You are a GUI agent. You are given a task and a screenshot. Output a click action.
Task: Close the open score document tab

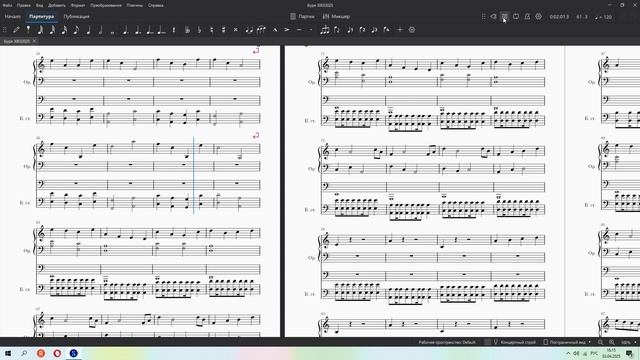tap(34, 41)
